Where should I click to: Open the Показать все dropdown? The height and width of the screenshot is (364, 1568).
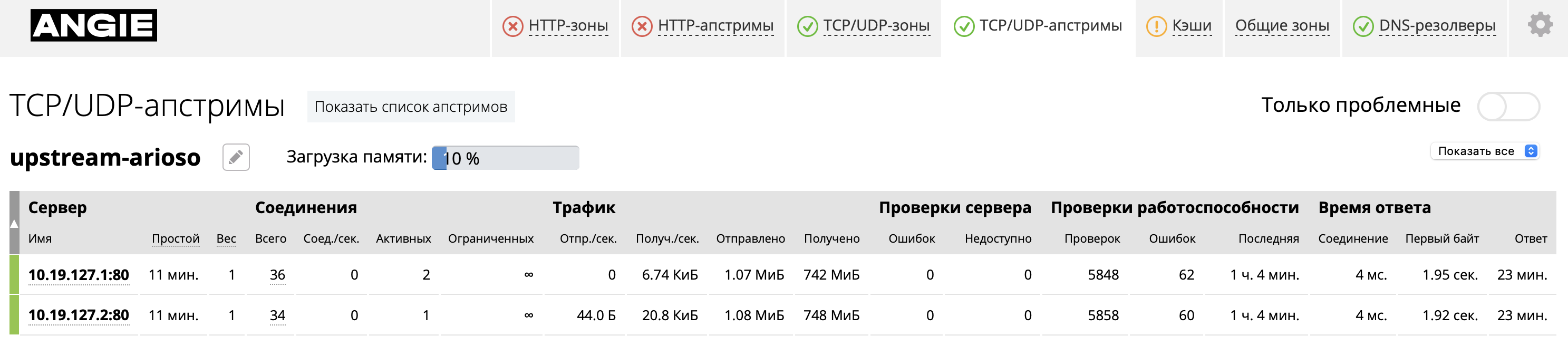[x=1485, y=151]
